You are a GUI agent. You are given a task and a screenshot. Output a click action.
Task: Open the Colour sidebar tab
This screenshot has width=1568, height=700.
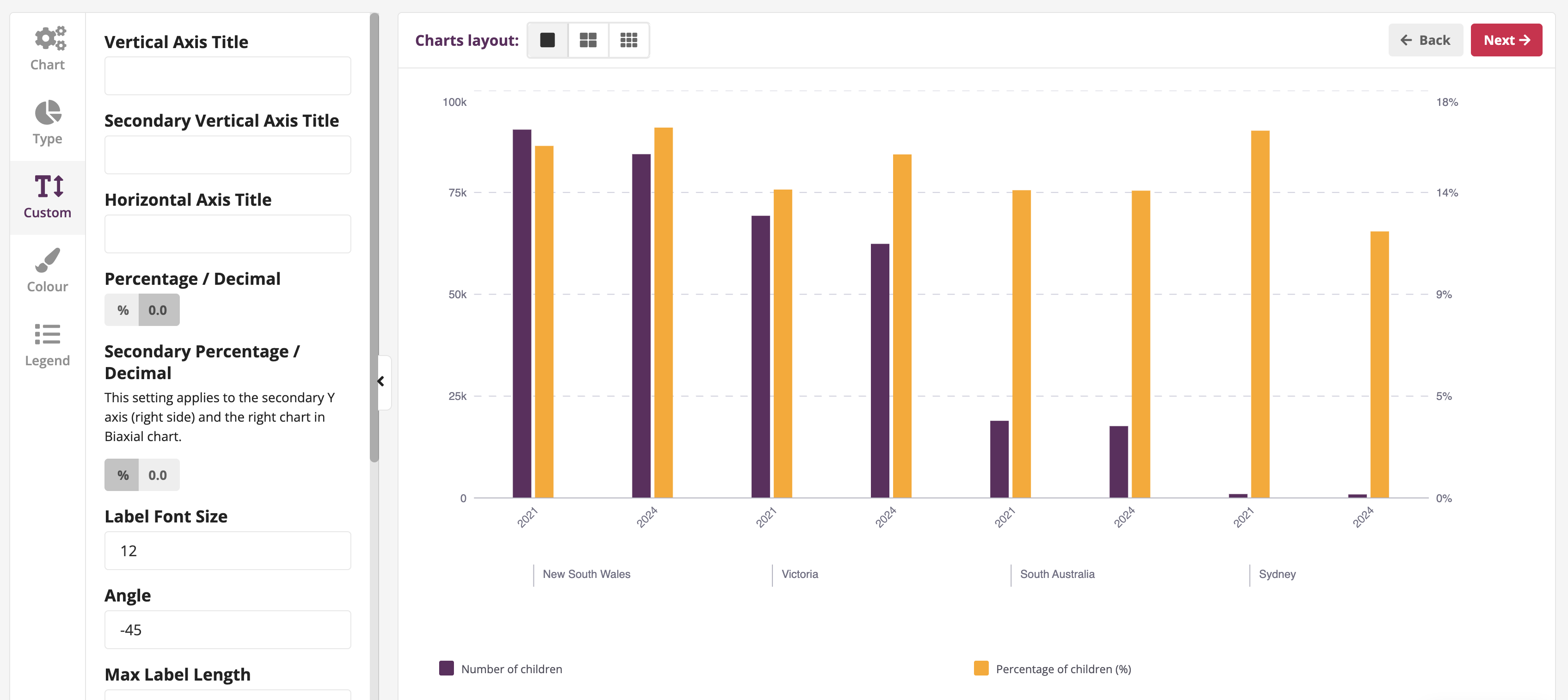tap(48, 270)
